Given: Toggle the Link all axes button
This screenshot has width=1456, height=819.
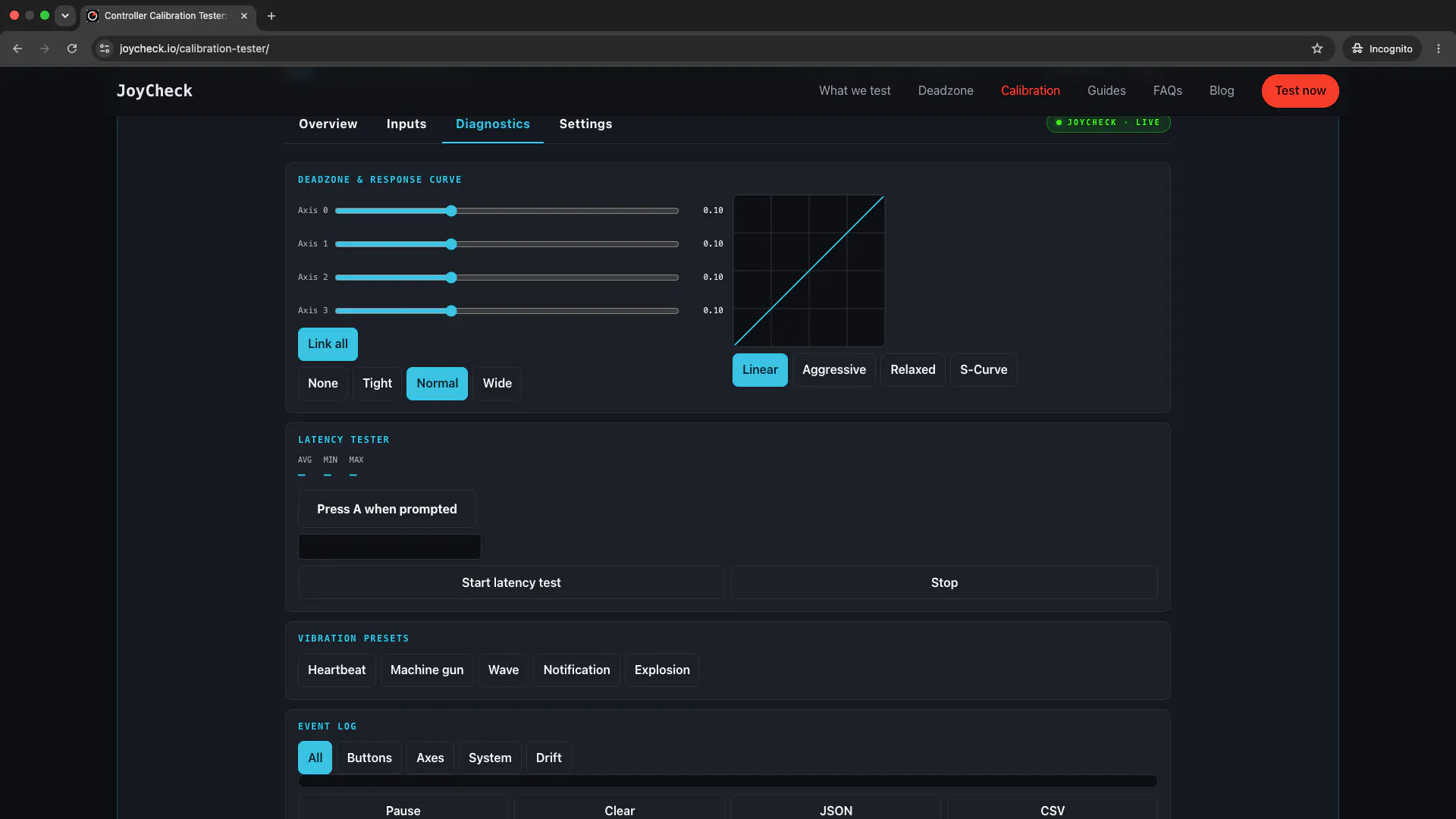Looking at the screenshot, I should 328,344.
